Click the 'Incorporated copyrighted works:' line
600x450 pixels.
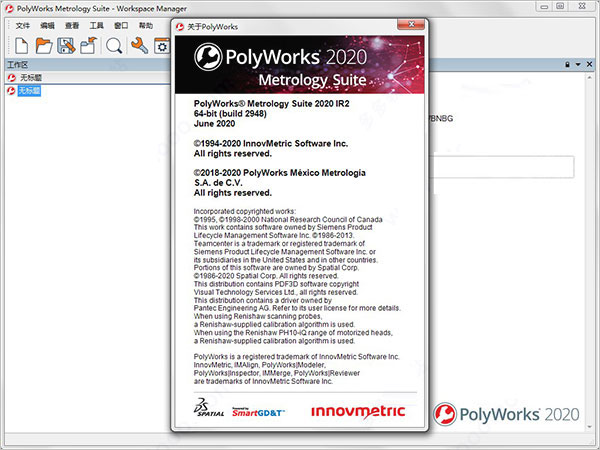point(244,211)
